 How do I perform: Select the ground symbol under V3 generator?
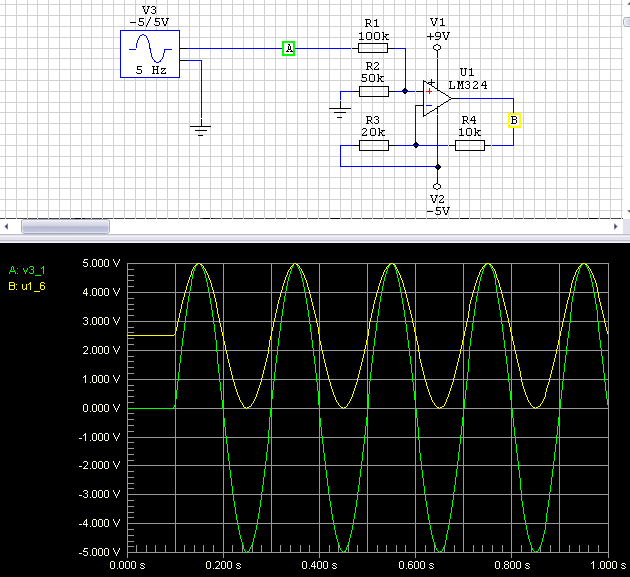click(200, 130)
